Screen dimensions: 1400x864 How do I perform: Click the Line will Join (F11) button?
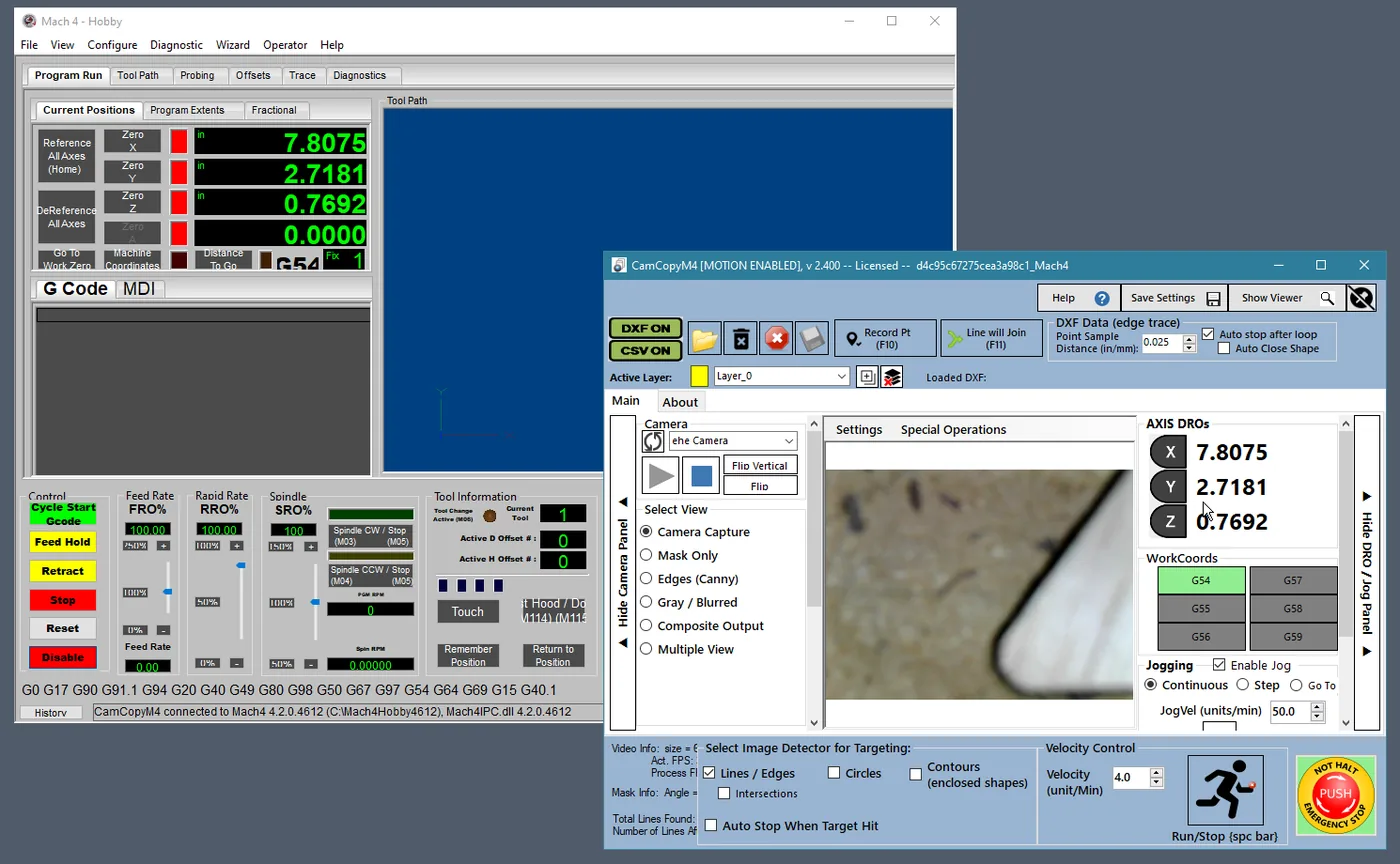pyautogui.click(x=991, y=338)
